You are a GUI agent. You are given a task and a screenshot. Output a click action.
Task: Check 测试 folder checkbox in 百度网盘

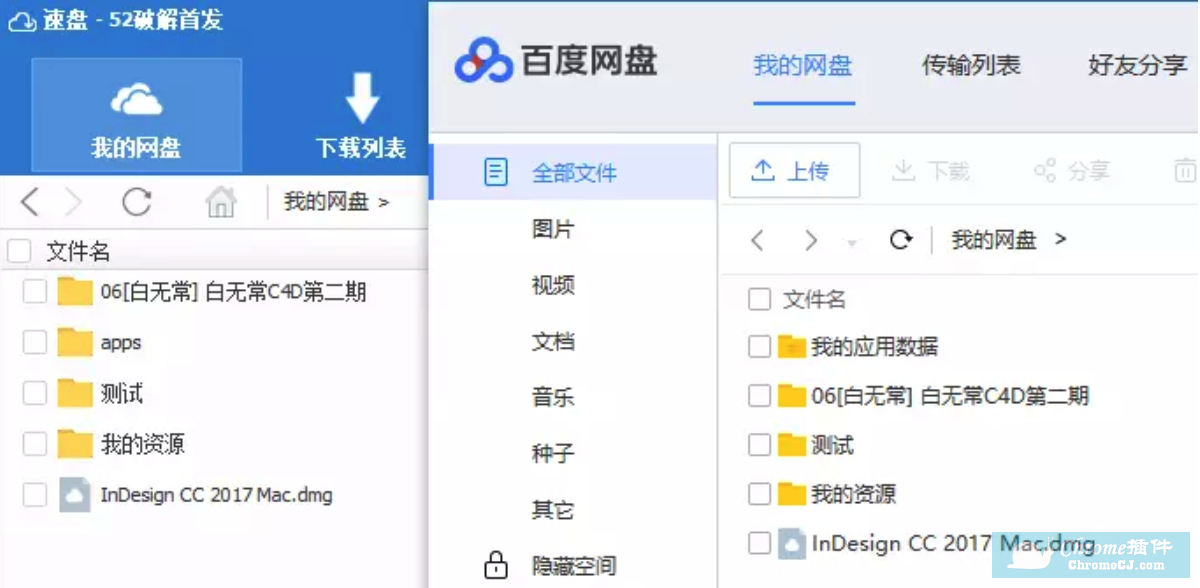[x=760, y=444]
